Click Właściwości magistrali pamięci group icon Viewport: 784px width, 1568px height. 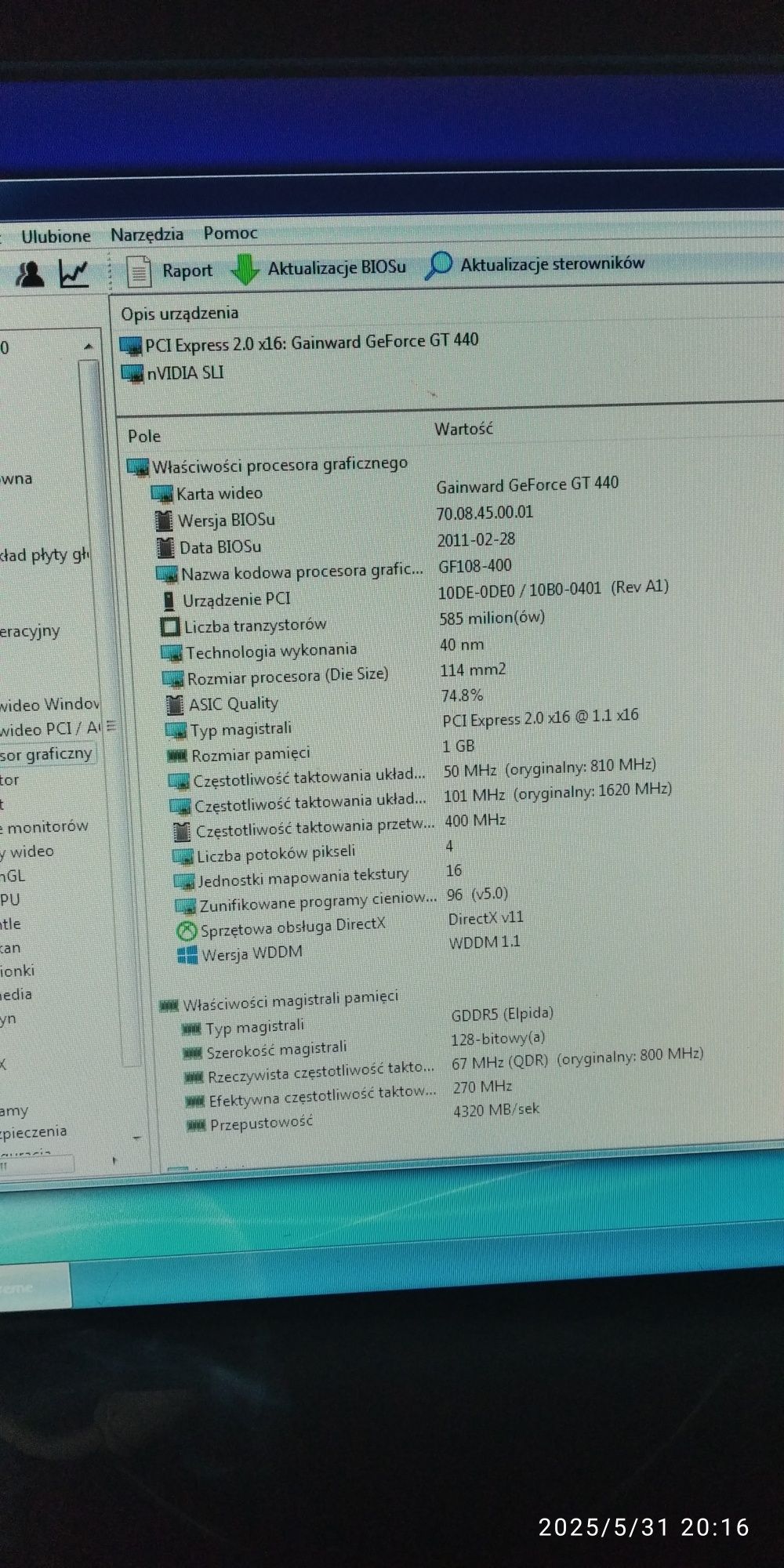click(x=169, y=1005)
